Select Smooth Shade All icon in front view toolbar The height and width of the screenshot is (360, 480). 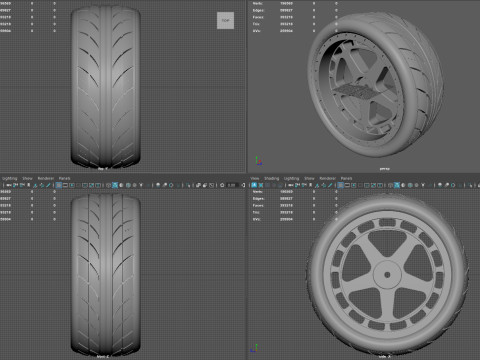tap(115, 185)
